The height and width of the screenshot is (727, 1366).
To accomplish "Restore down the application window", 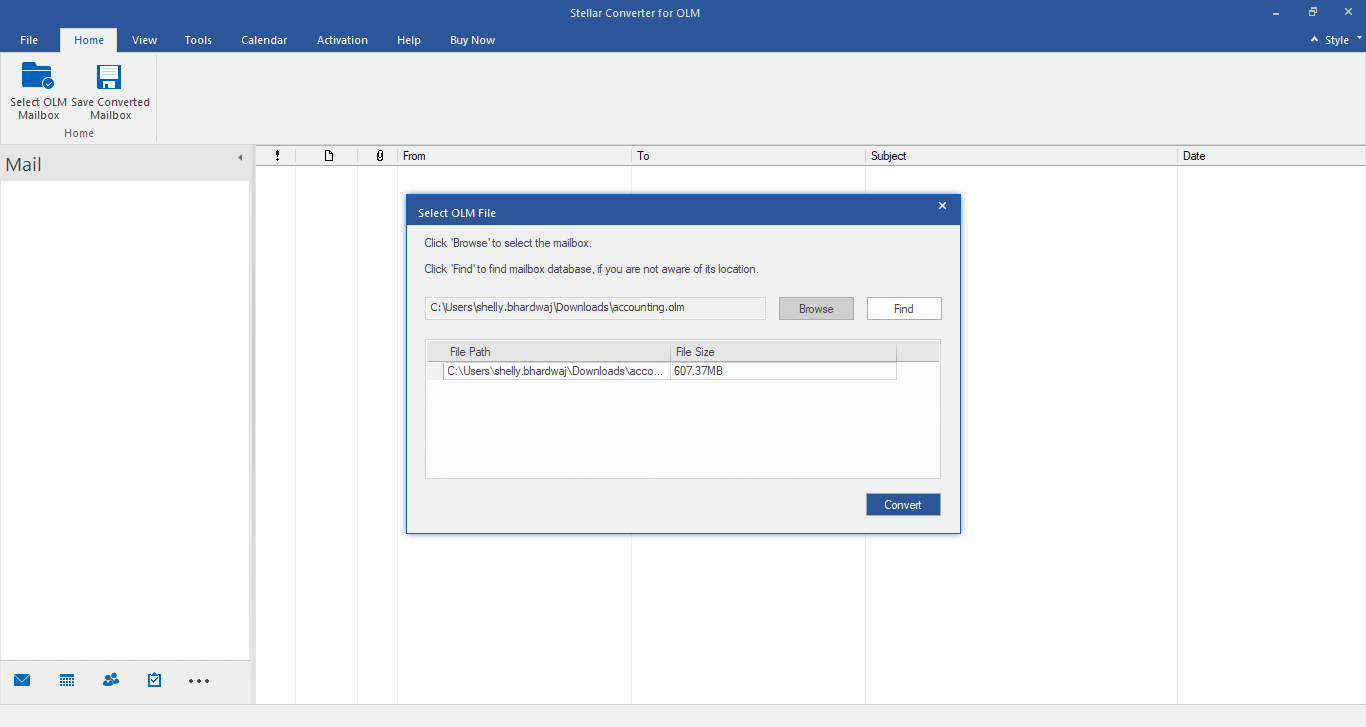I will coord(1312,12).
